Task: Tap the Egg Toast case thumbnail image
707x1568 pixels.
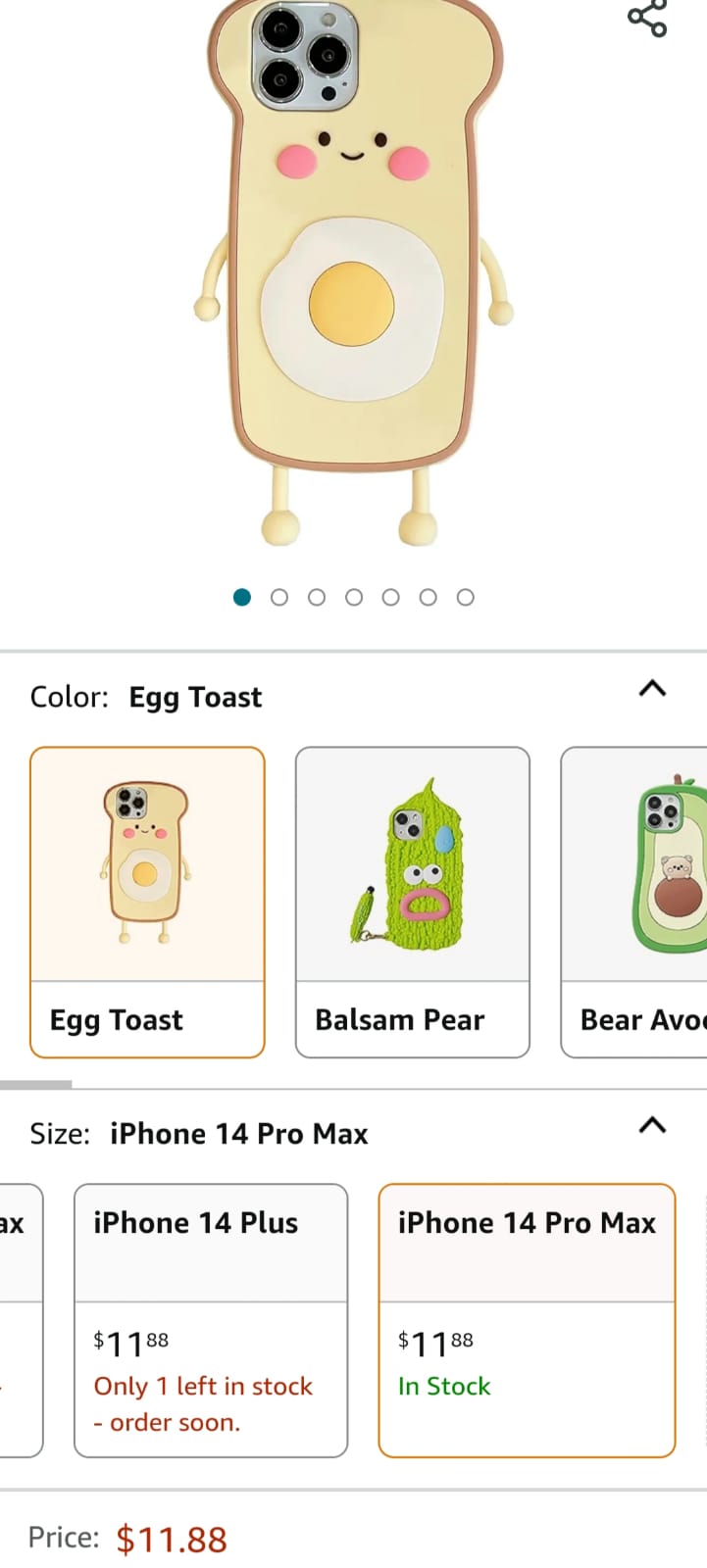Action: pyautogui.click(x=147, y=862)
